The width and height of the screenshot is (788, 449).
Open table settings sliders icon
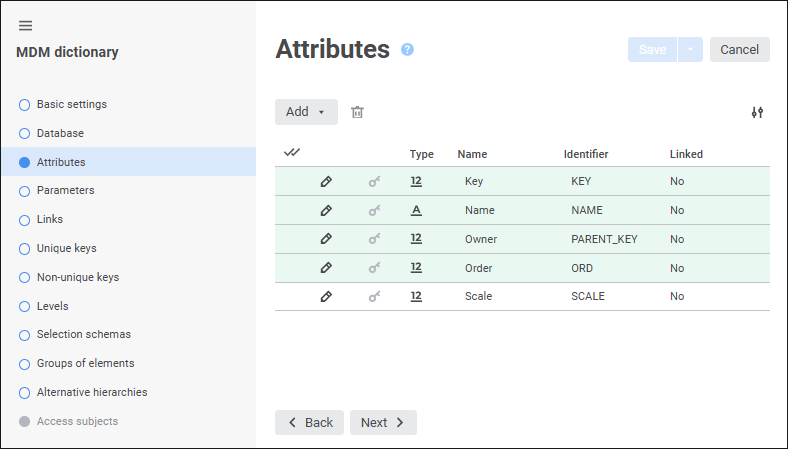(757, 112)
